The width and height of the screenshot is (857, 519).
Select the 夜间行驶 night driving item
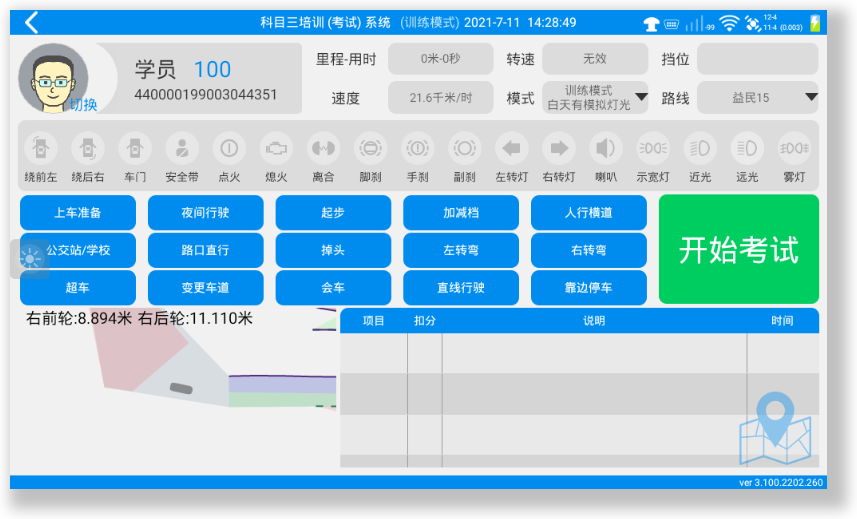205,212
